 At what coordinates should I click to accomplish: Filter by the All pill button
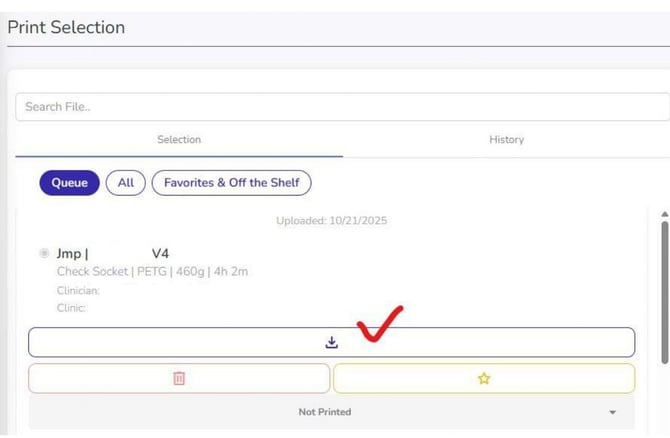tap(126, 183)
